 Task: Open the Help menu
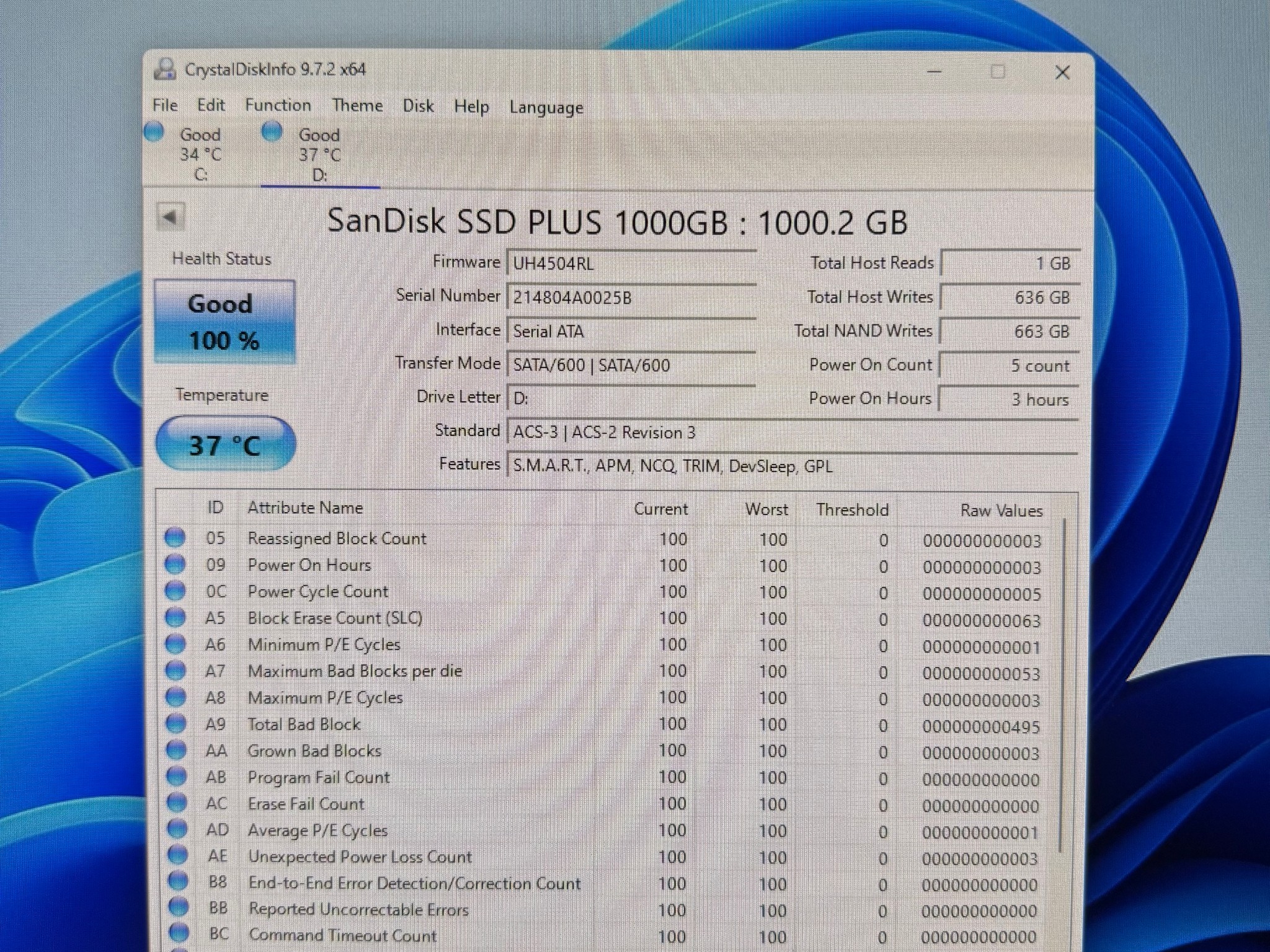471,107
